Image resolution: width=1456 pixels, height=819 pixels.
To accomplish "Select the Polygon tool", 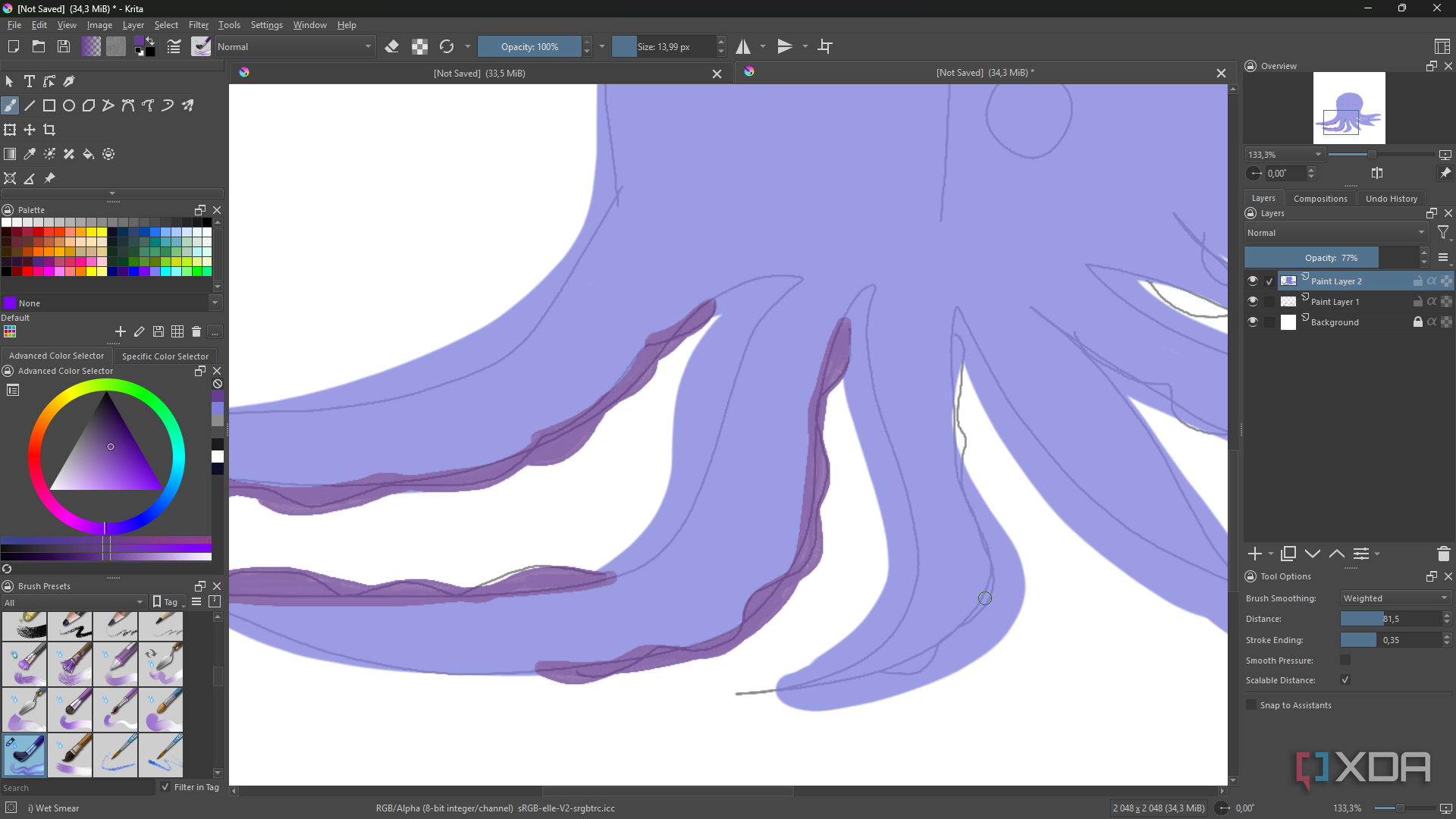I will [x=89, y=105].
